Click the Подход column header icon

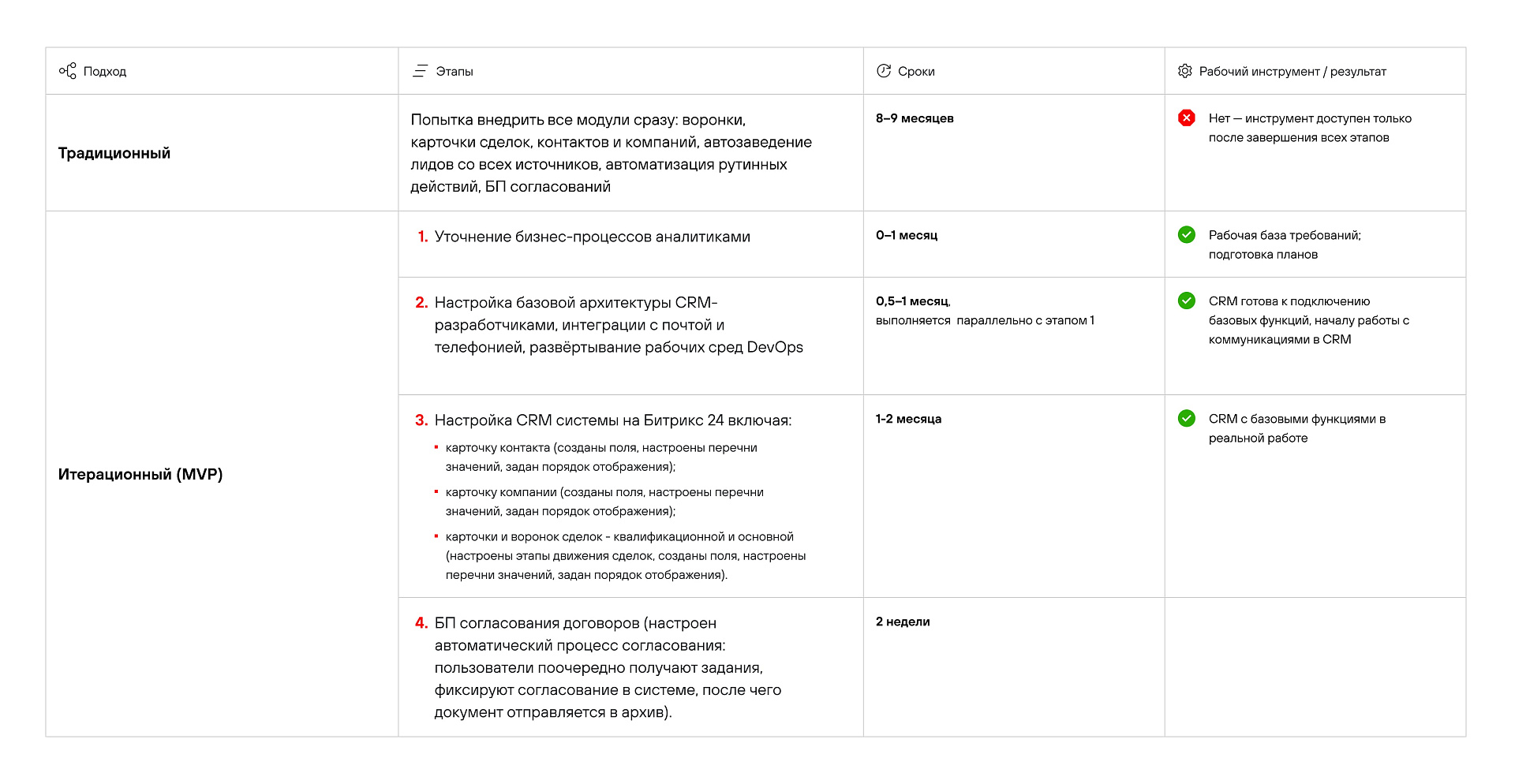point(68,71)
